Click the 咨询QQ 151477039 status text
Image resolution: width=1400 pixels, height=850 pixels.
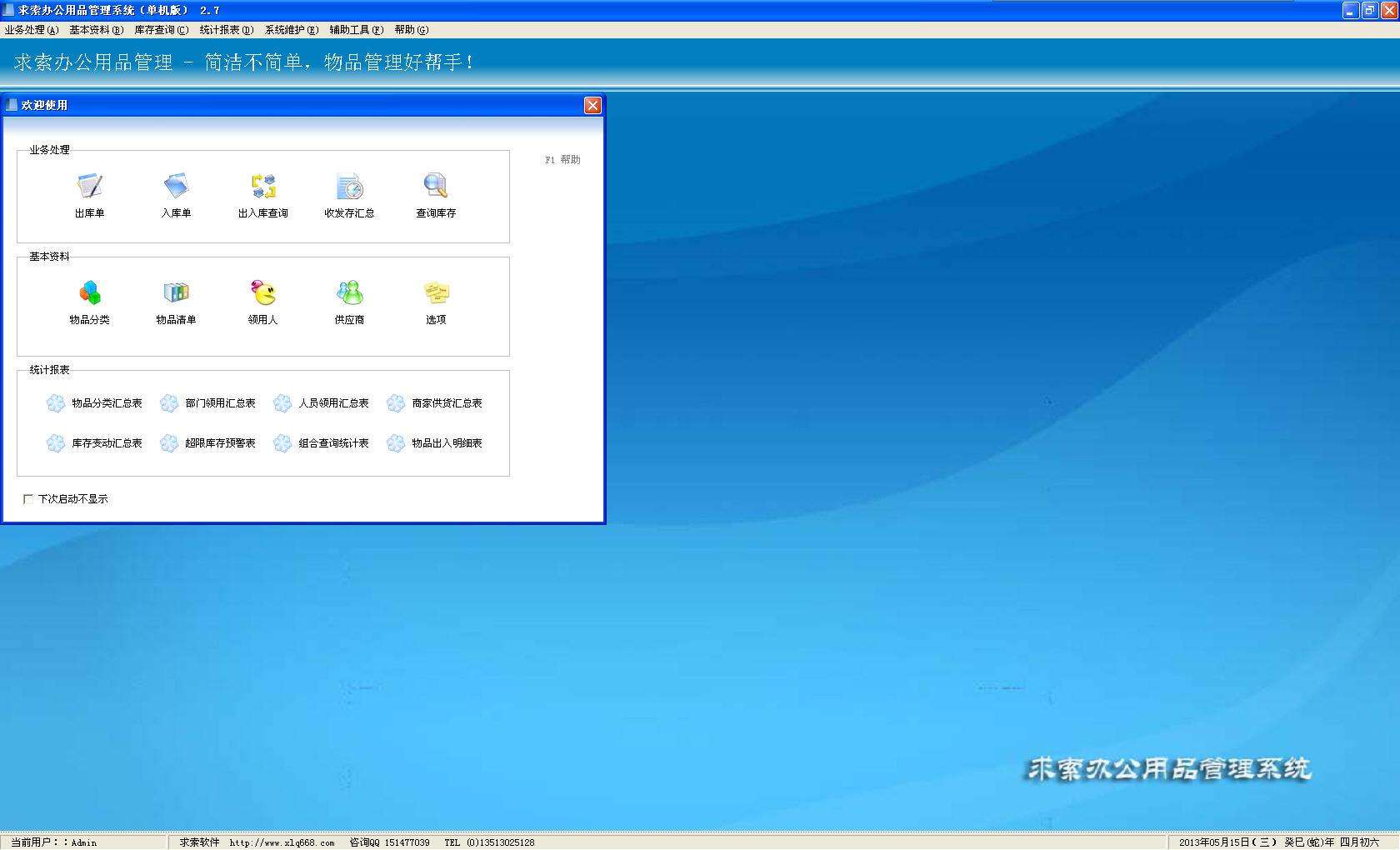[x=389, y=842]
